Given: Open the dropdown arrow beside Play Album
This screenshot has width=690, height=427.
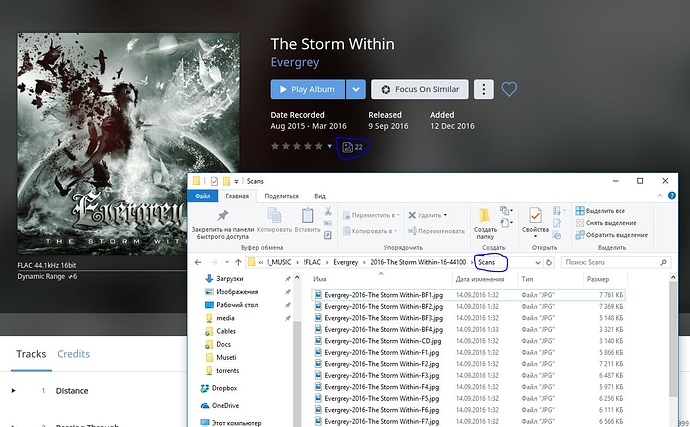Looking at the screenshot, I should click(x=356, y=89).
